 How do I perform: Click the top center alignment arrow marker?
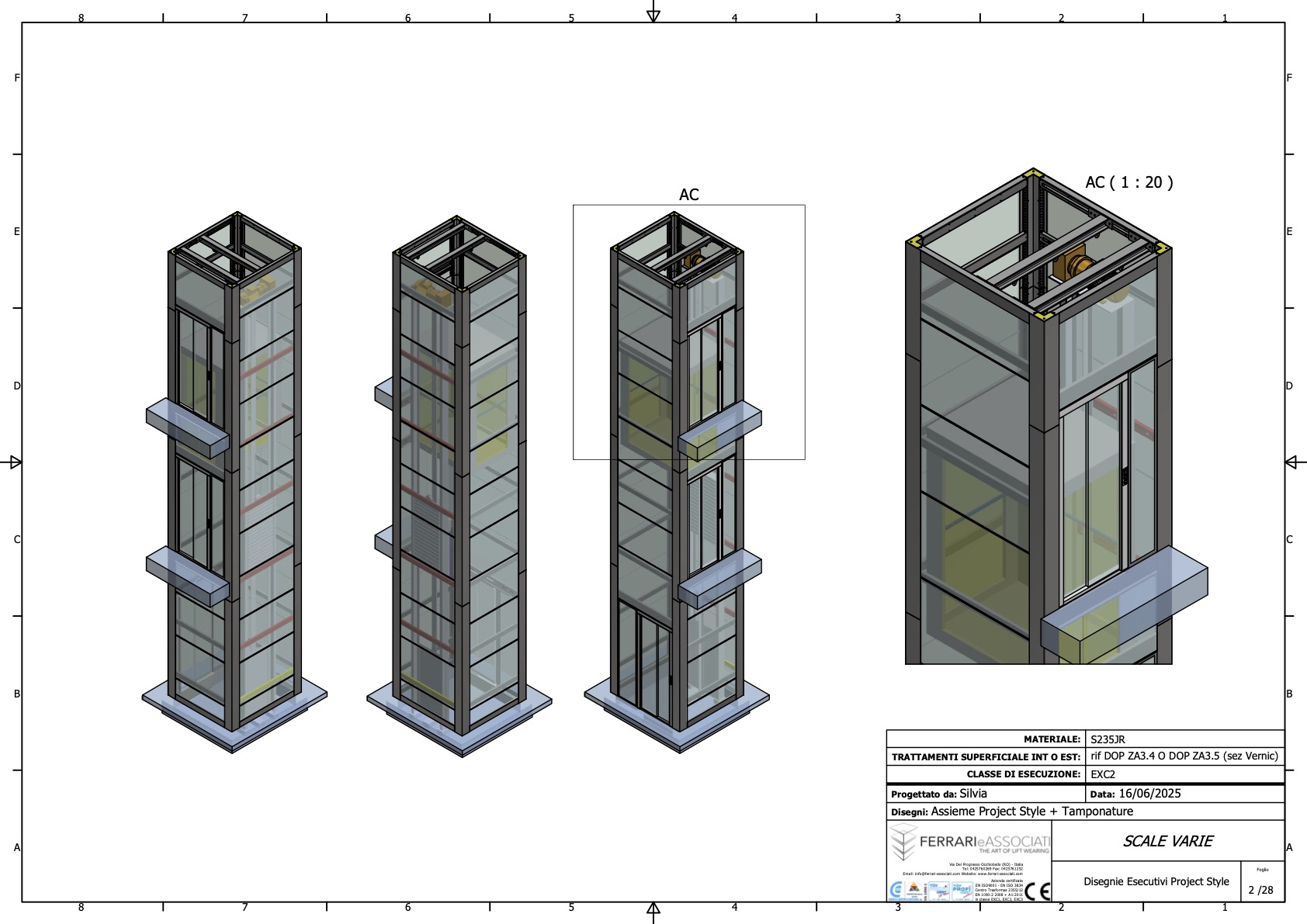[653, 16]
